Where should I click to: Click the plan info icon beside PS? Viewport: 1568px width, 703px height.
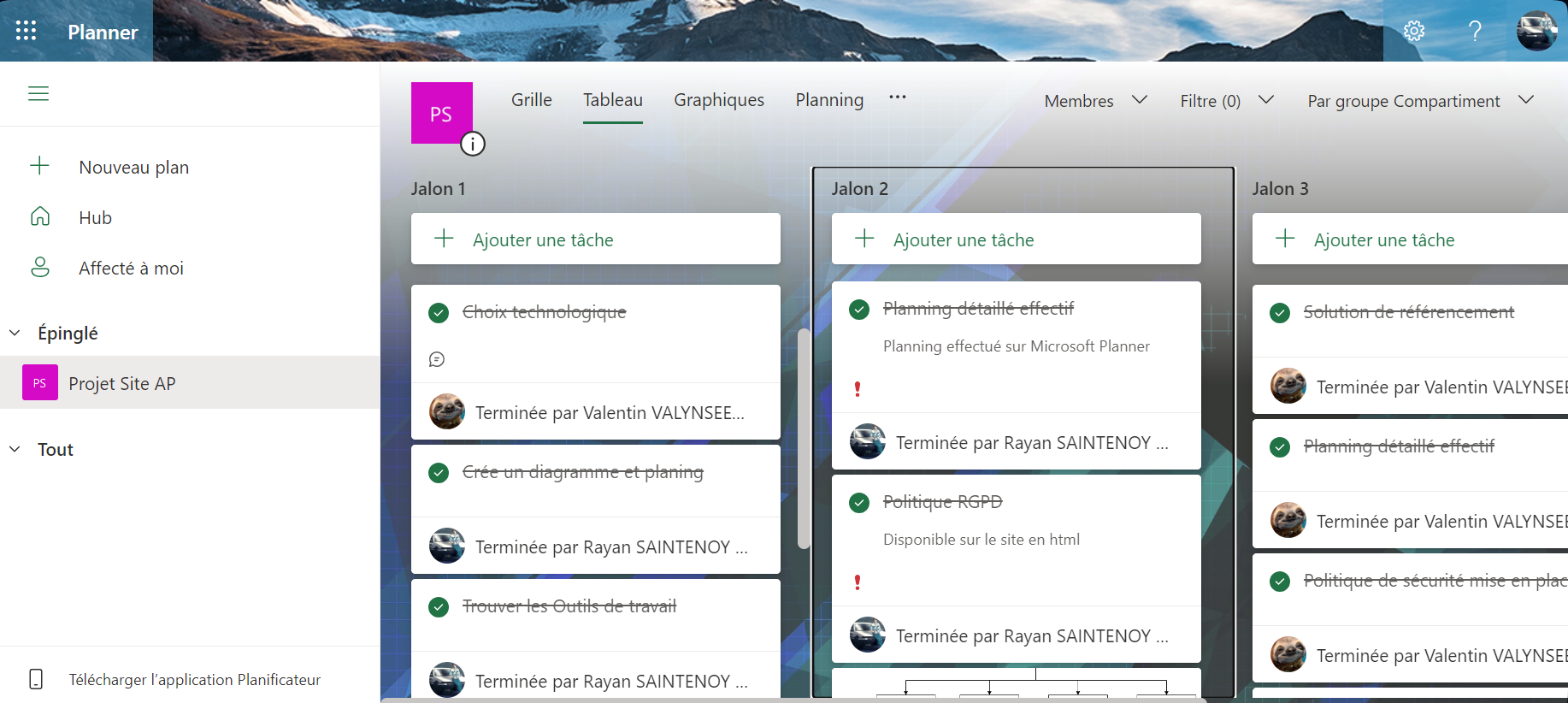tap(473, 144)
